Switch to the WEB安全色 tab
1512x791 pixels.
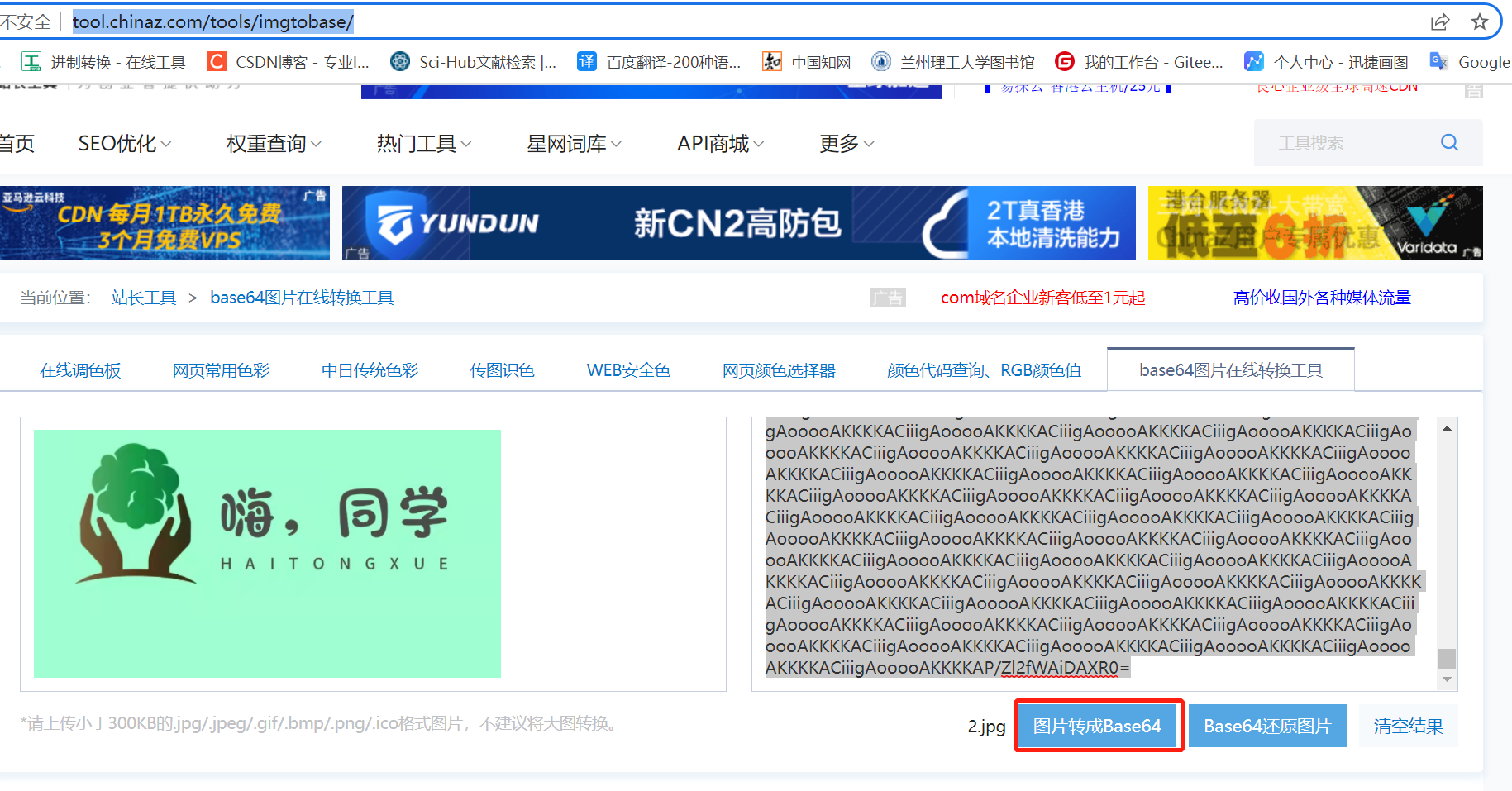[x=627, y=369]
